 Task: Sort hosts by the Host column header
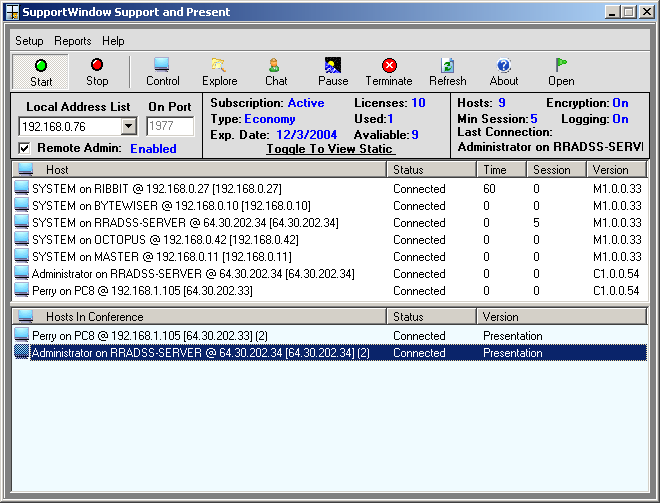pos(199,170)
